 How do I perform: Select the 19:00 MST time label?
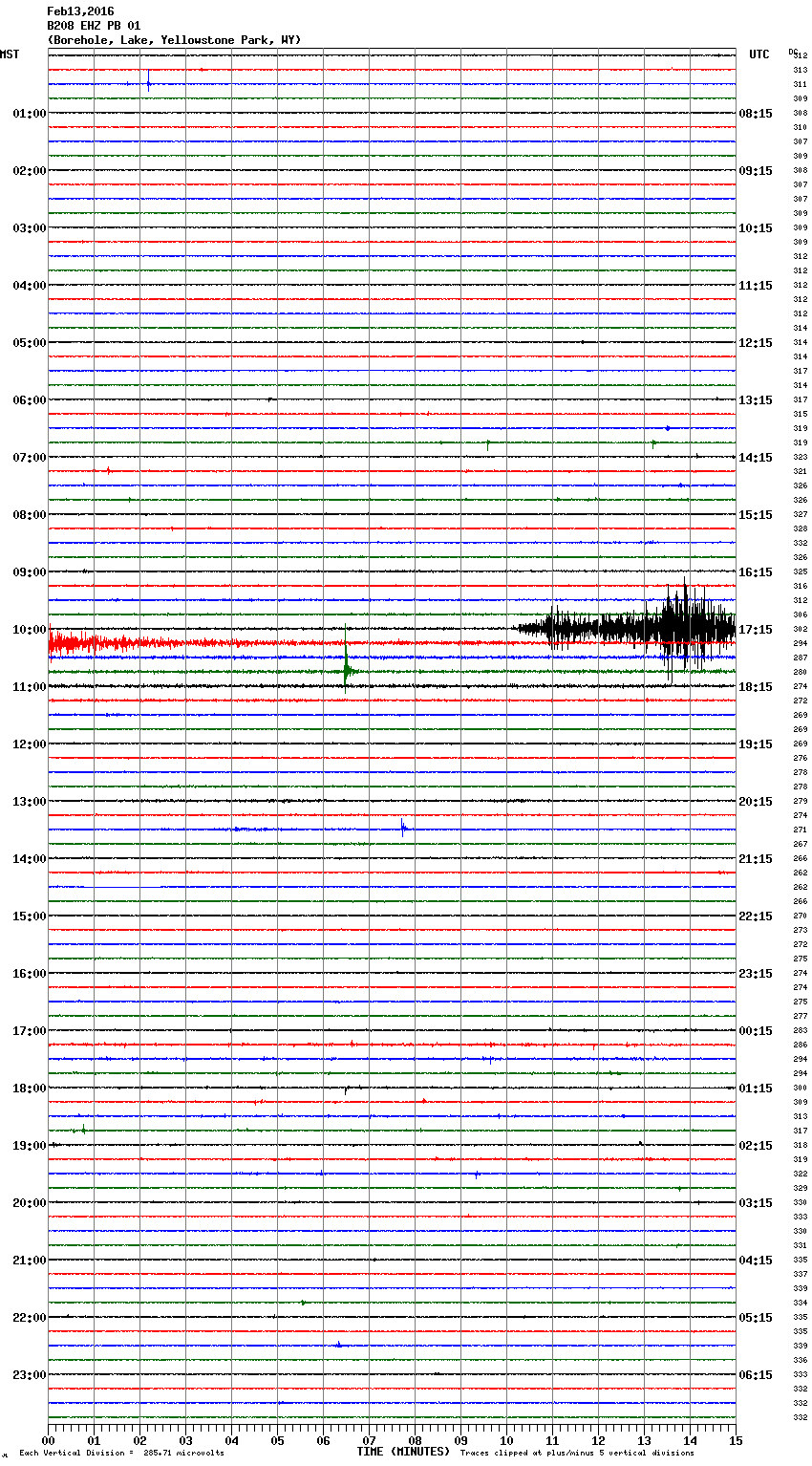click(x=30, y=1146)
